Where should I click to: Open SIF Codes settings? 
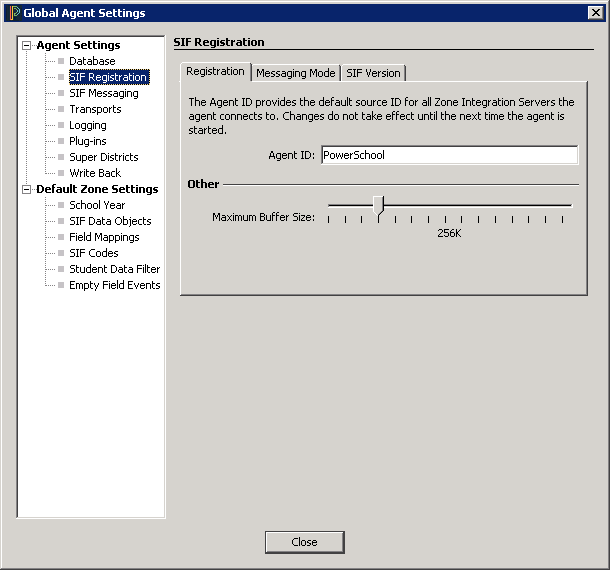(x=94, y=253)
